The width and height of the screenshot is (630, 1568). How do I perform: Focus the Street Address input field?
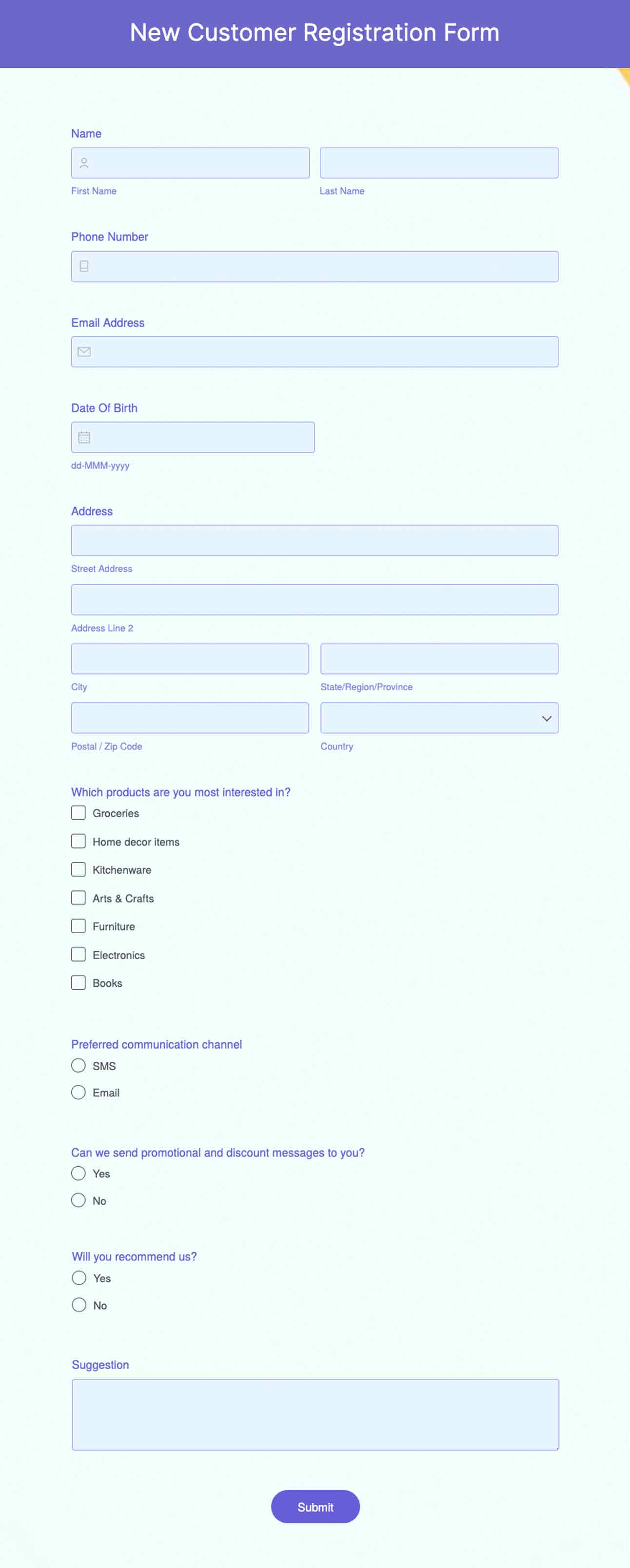315,541
